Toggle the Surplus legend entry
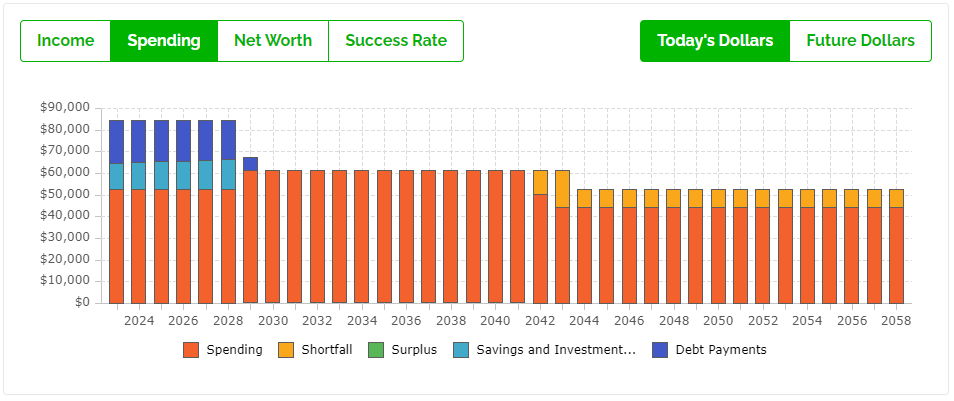Image resolution: width=954 pixels, height=401 pixels. point(403,350)
